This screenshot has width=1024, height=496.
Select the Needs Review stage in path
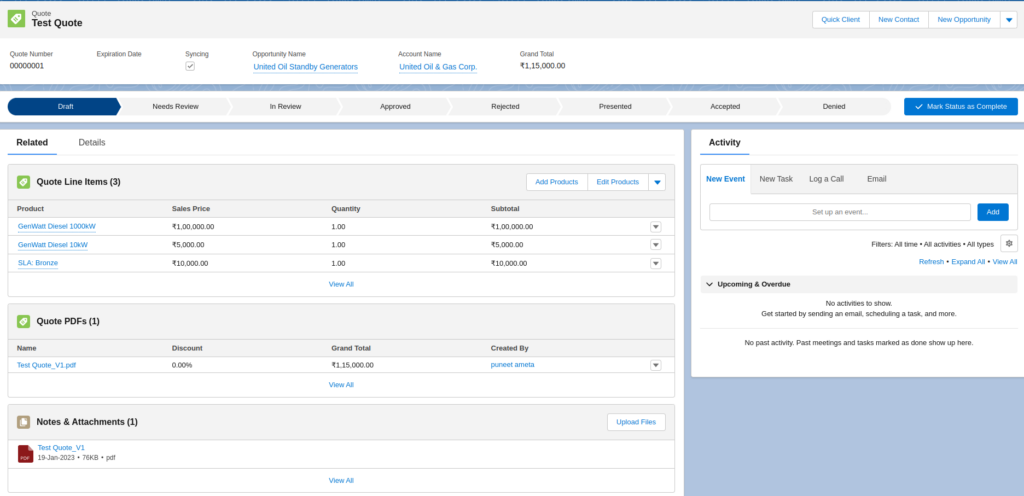click(x=175, y=106)
